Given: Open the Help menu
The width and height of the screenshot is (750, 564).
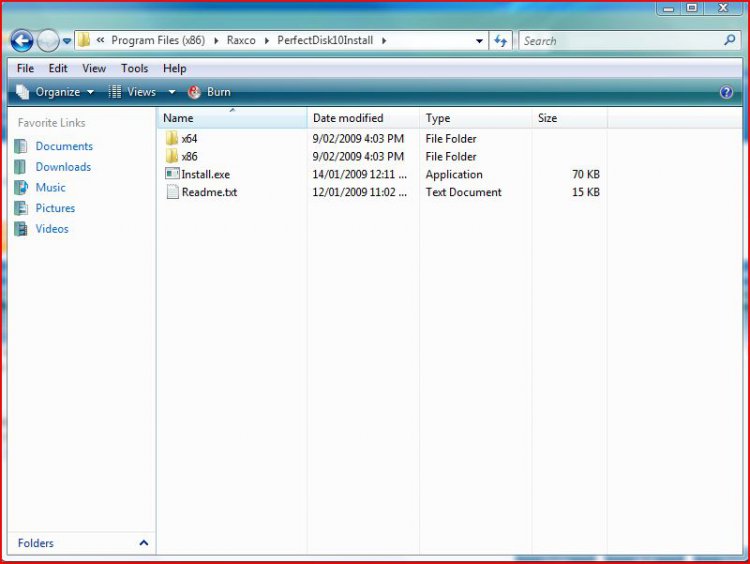Looking at the screenshot, I should [175, 68].
